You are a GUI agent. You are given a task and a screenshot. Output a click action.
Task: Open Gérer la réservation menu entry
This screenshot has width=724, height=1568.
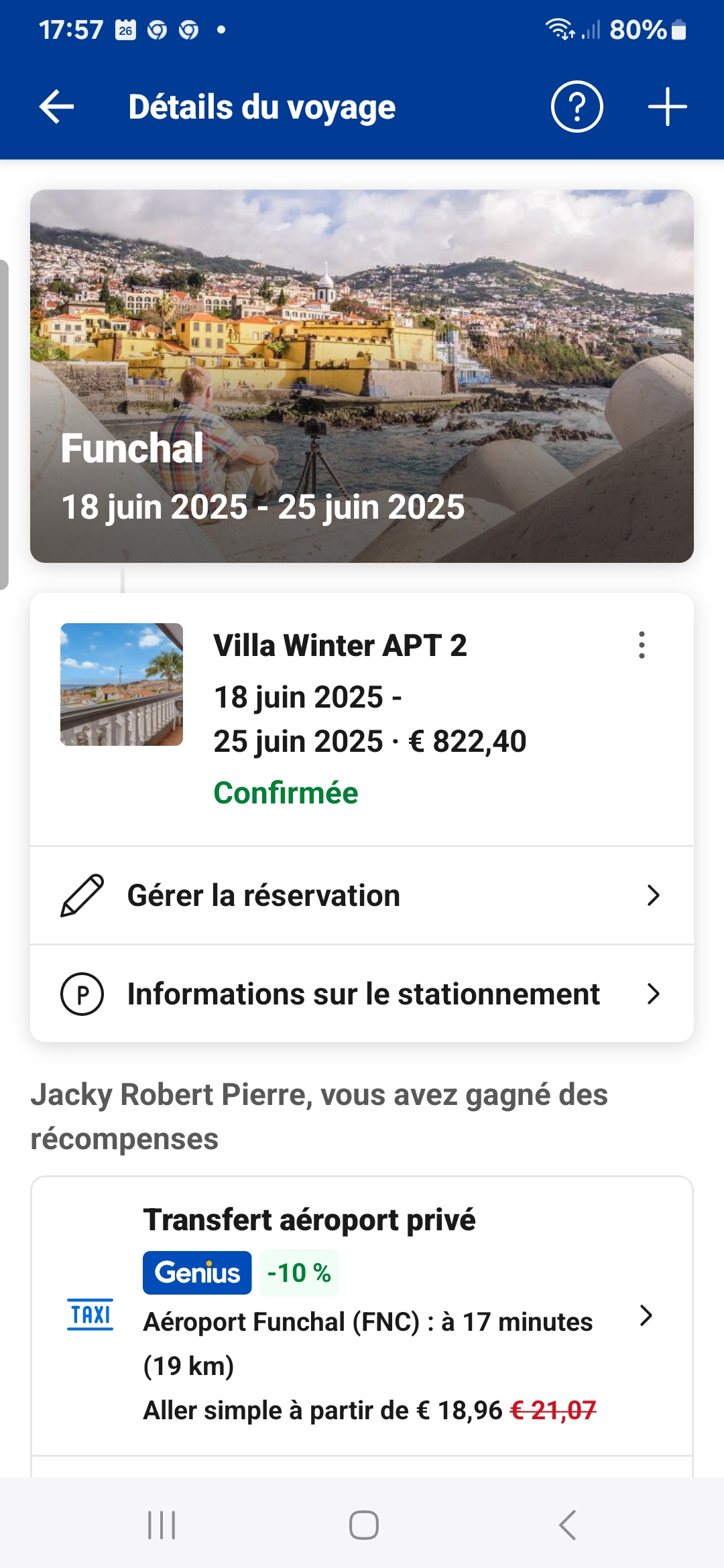tap(263, 896)
